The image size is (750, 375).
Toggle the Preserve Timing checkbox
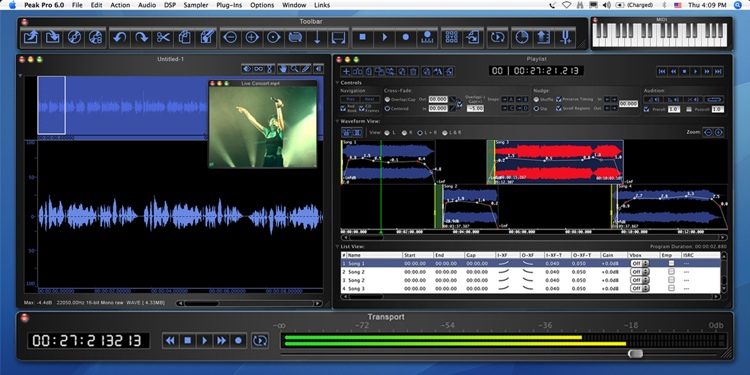point(559,99)
